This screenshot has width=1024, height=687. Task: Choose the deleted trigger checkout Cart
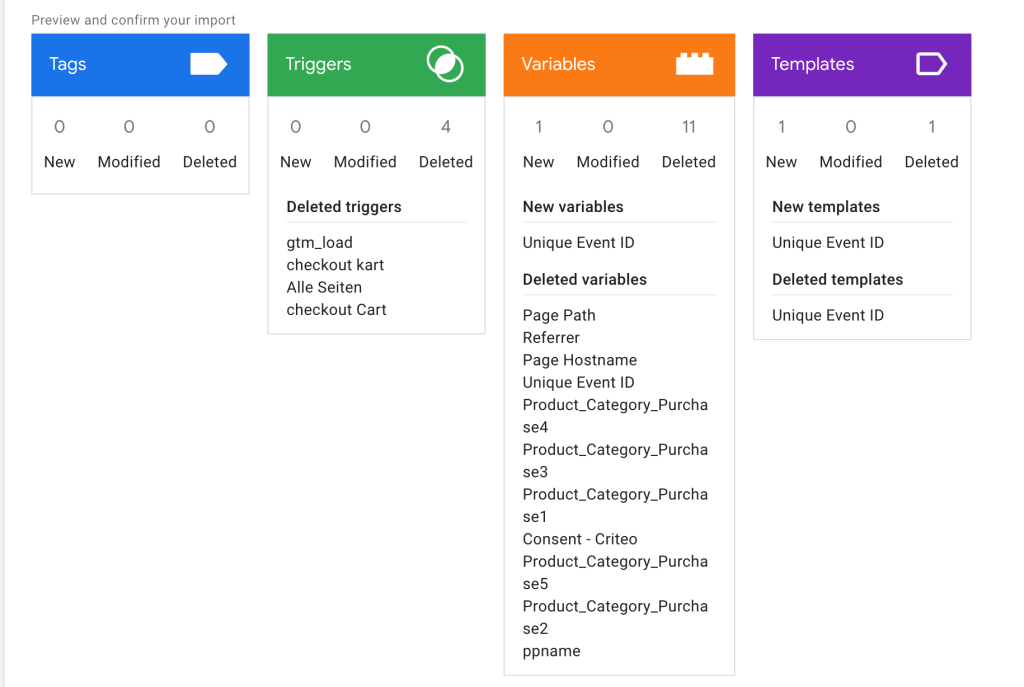pyautogui.click(x=336, y=309)
